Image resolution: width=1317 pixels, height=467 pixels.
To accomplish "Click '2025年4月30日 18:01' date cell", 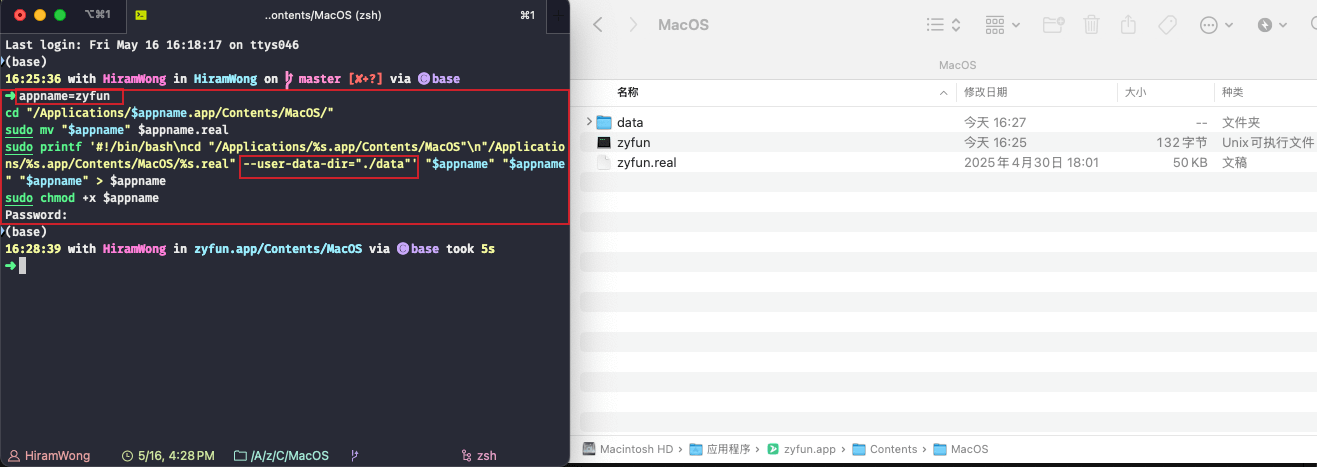I will click(x=1031, y=162).
